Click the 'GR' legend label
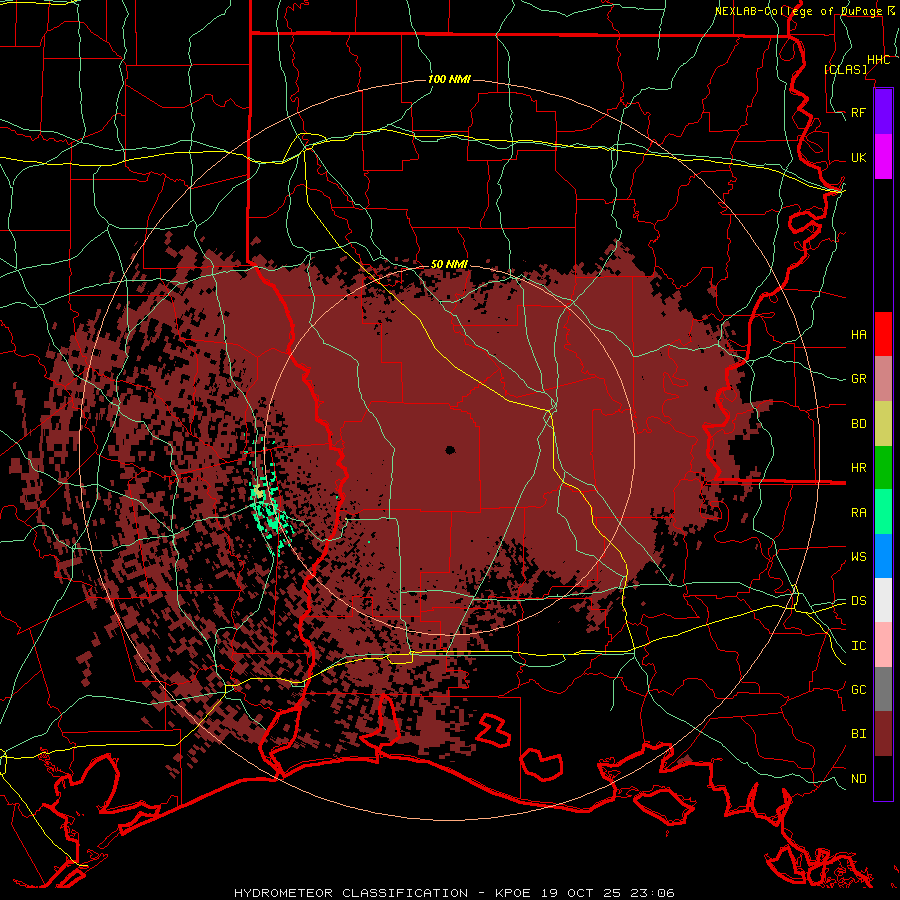900x900 pixels. [858, 379]
